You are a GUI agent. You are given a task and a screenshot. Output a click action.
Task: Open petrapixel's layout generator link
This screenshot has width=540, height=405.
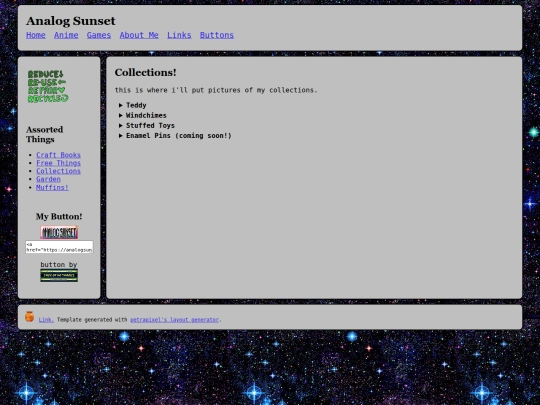pos(174,320)
